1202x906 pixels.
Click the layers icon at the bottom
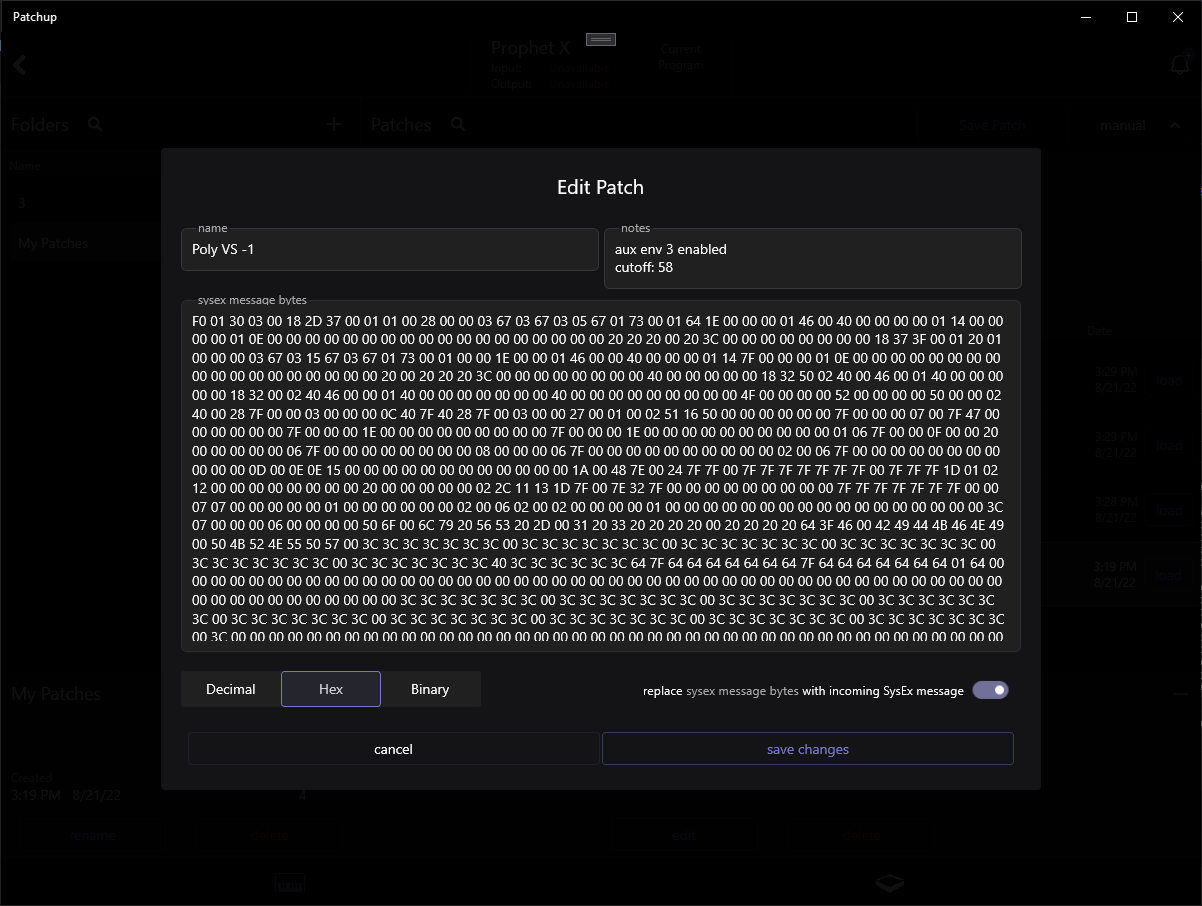pyautogui.click(x=890, y=883)
